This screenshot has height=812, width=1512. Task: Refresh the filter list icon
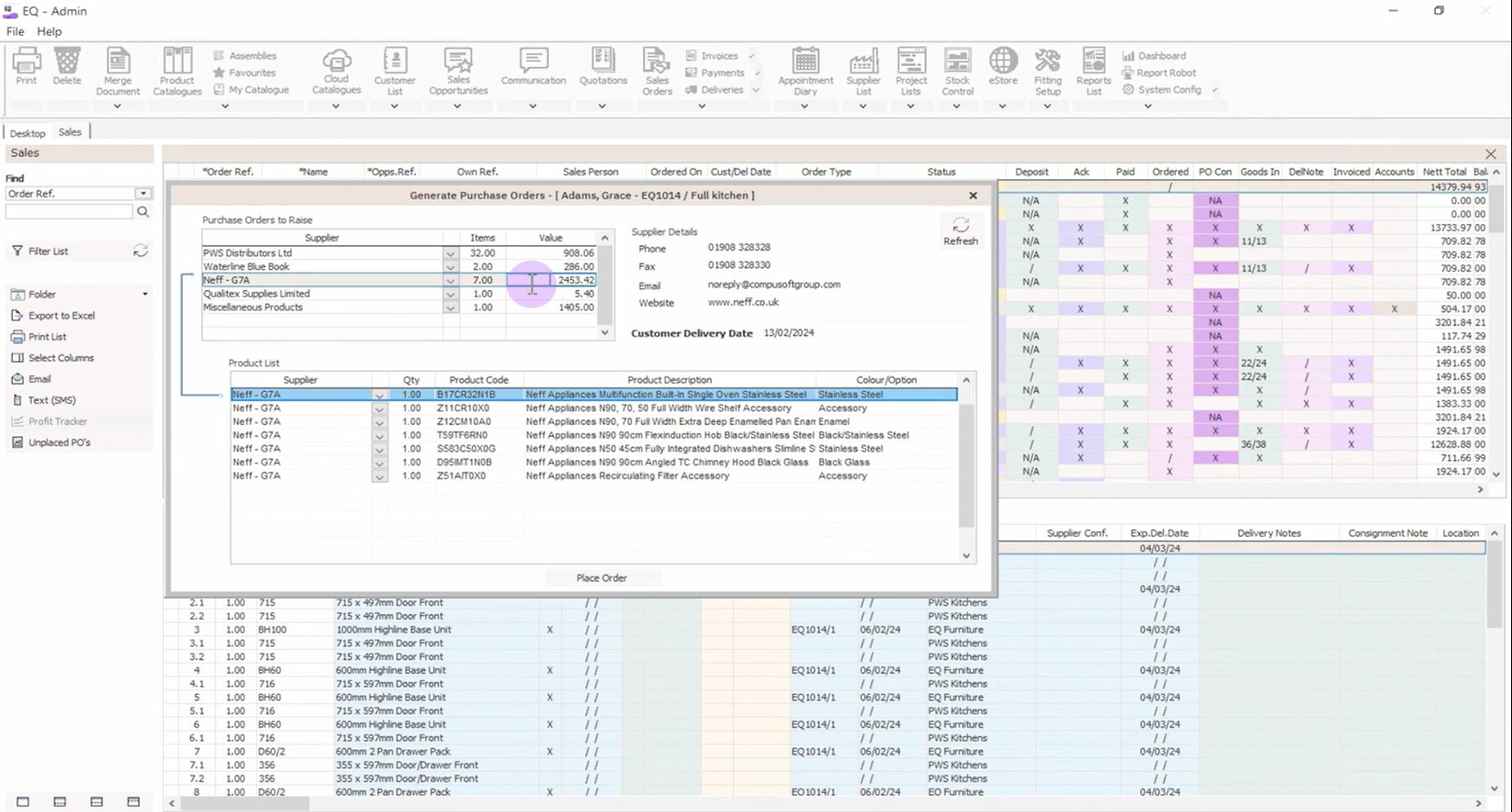(x=141, y=251)
